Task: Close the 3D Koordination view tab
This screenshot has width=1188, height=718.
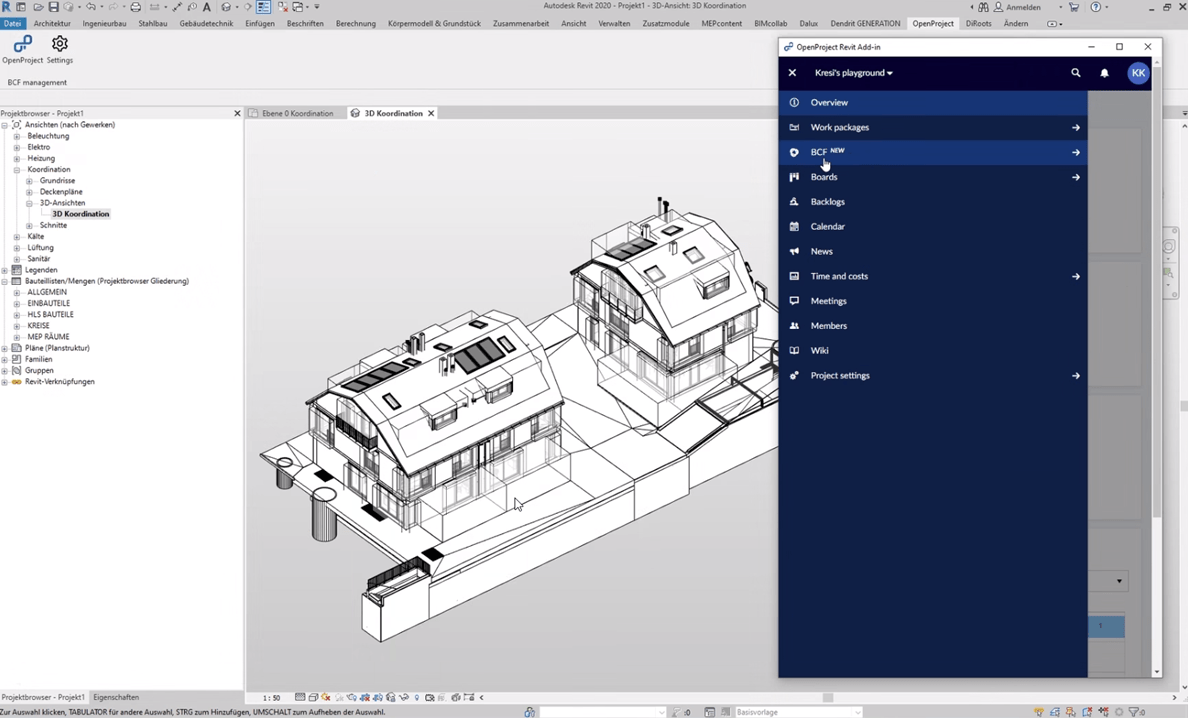Action: (x=431, y=114)
